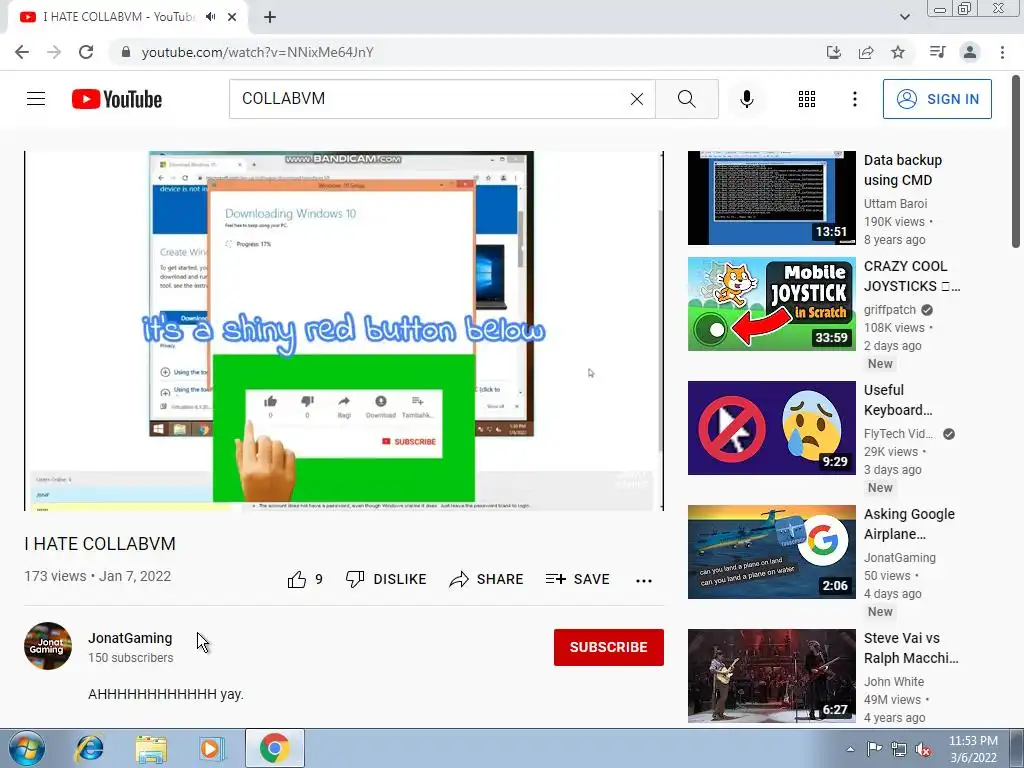Open CRAZY COOL JOYSTICKS video thumbnail
Image resolution: width=1024 pixels, height=768 pixels.
point(771,304)
